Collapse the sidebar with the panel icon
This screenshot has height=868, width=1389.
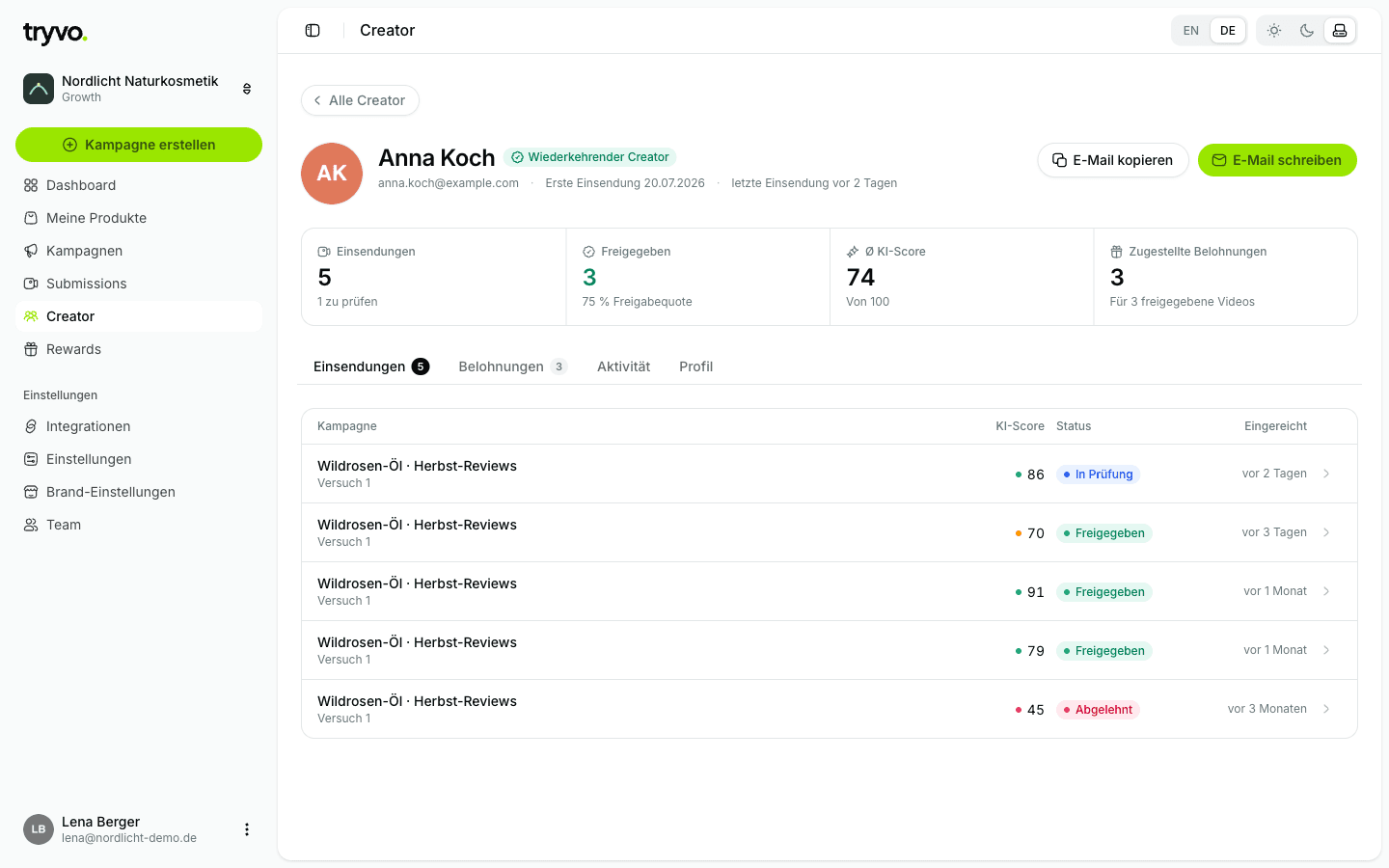click(x=313, y=31)
